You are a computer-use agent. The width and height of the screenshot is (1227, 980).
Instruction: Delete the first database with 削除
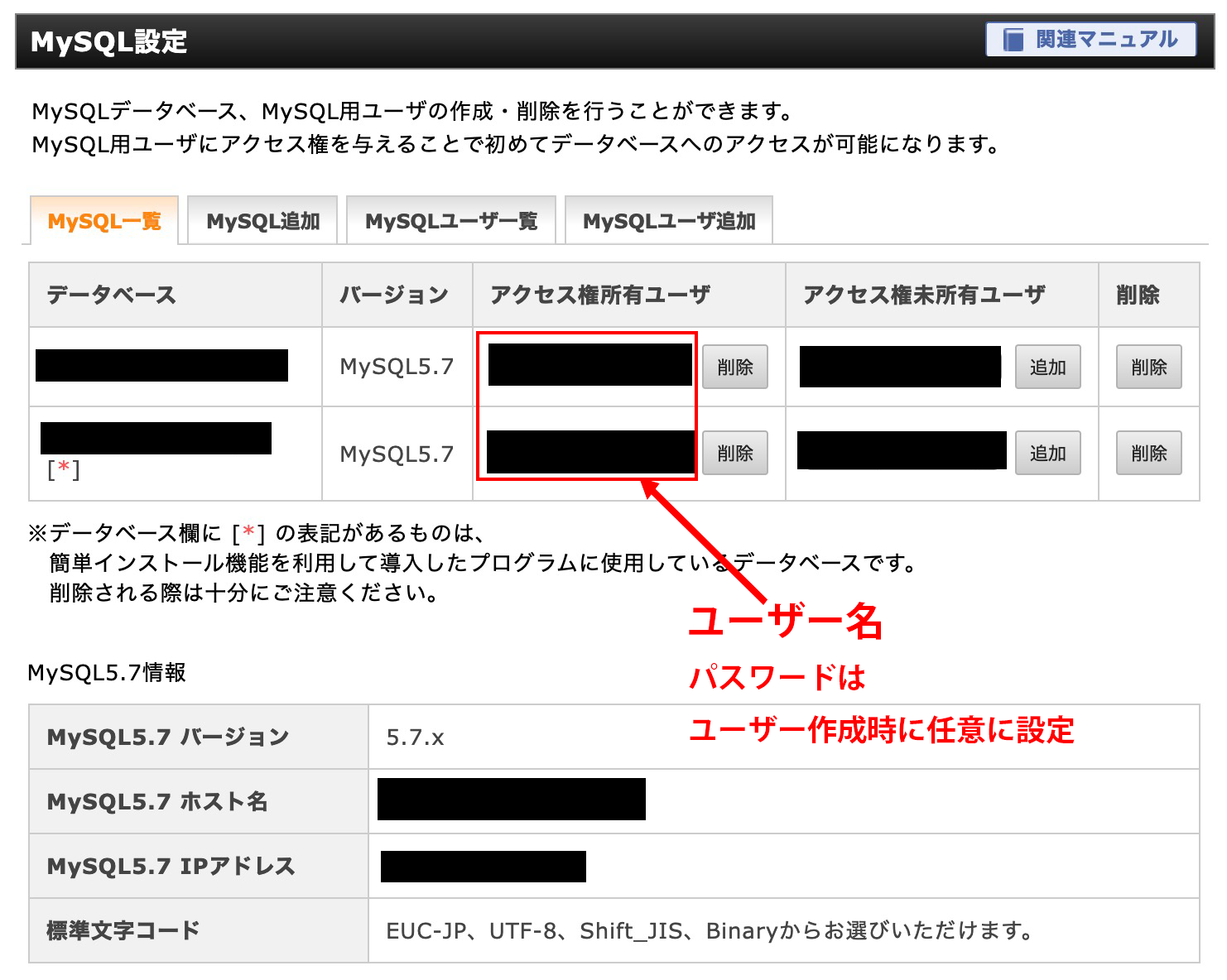coord(1148,366)
